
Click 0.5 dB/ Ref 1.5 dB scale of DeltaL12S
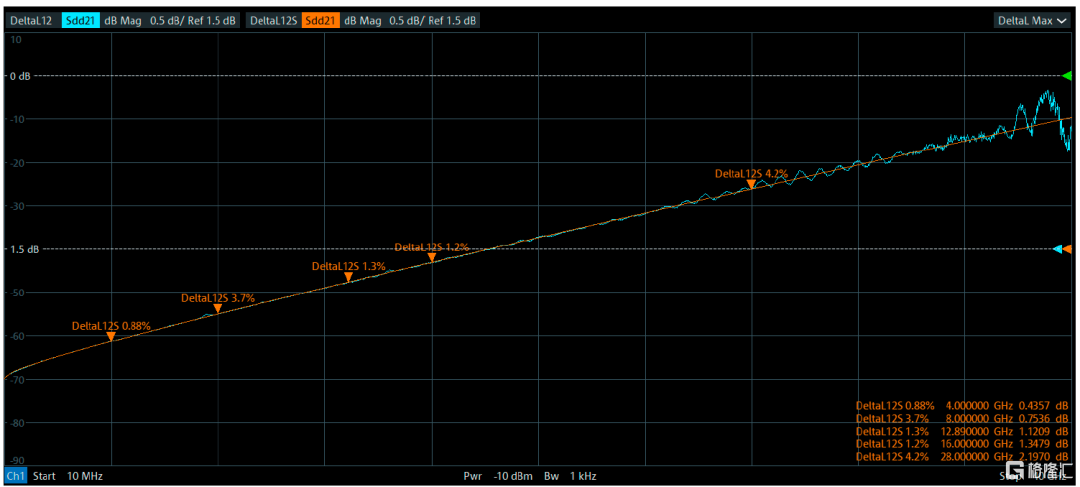[433, 20]
